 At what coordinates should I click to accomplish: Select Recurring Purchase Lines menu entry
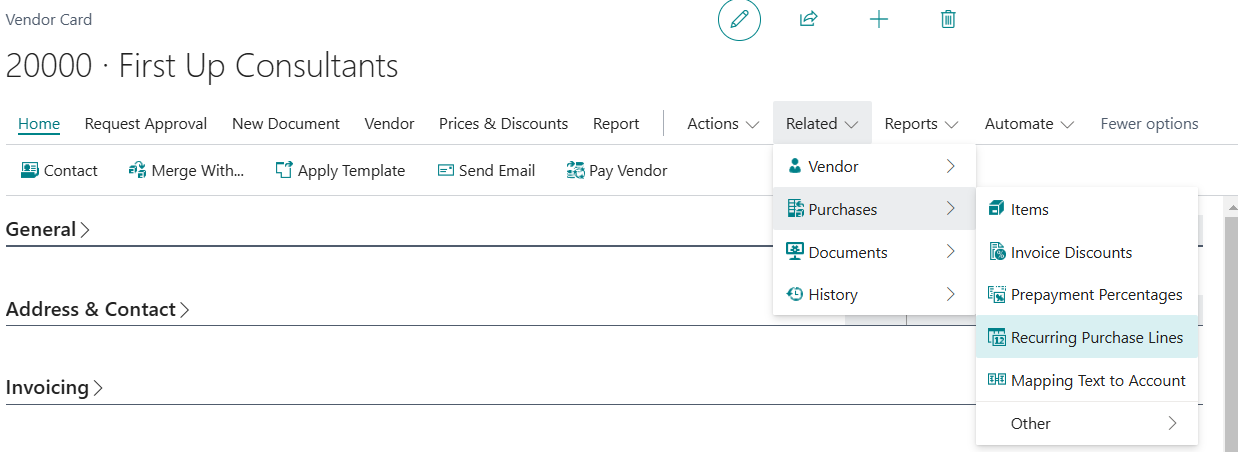(1087, 337)
